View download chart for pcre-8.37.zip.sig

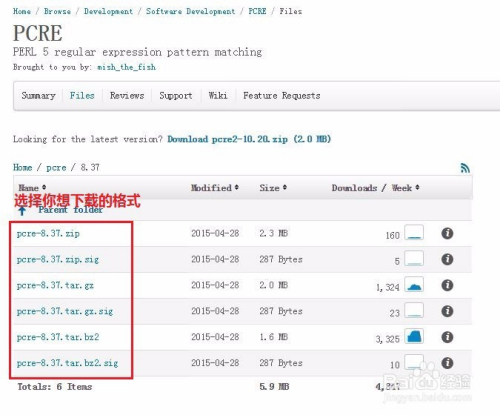(414, 258)
